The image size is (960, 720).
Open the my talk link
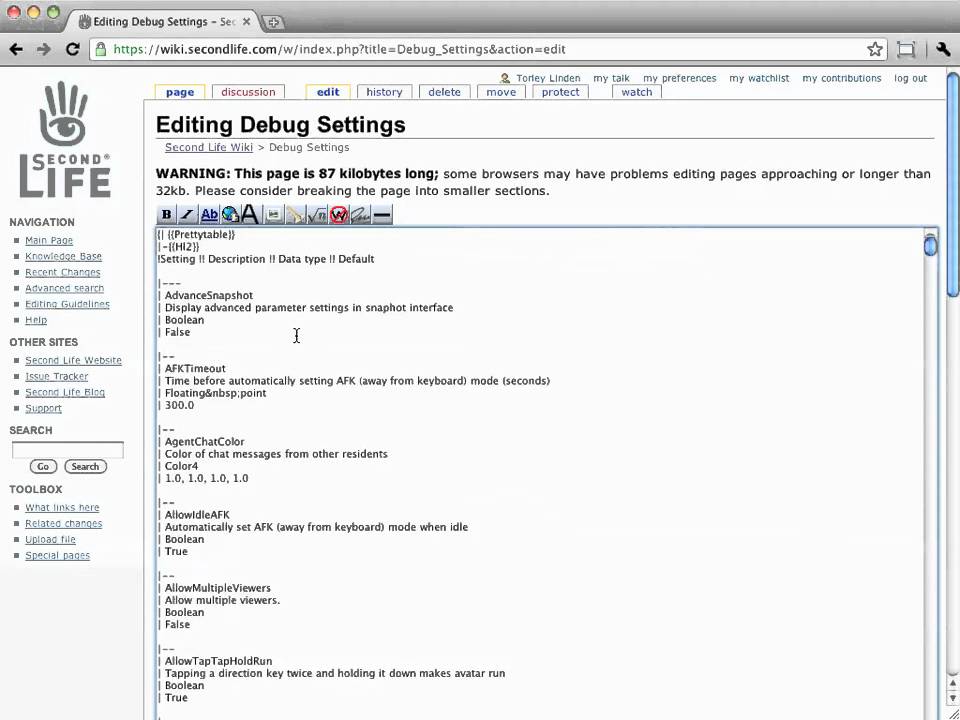click(x=611, y=78)
